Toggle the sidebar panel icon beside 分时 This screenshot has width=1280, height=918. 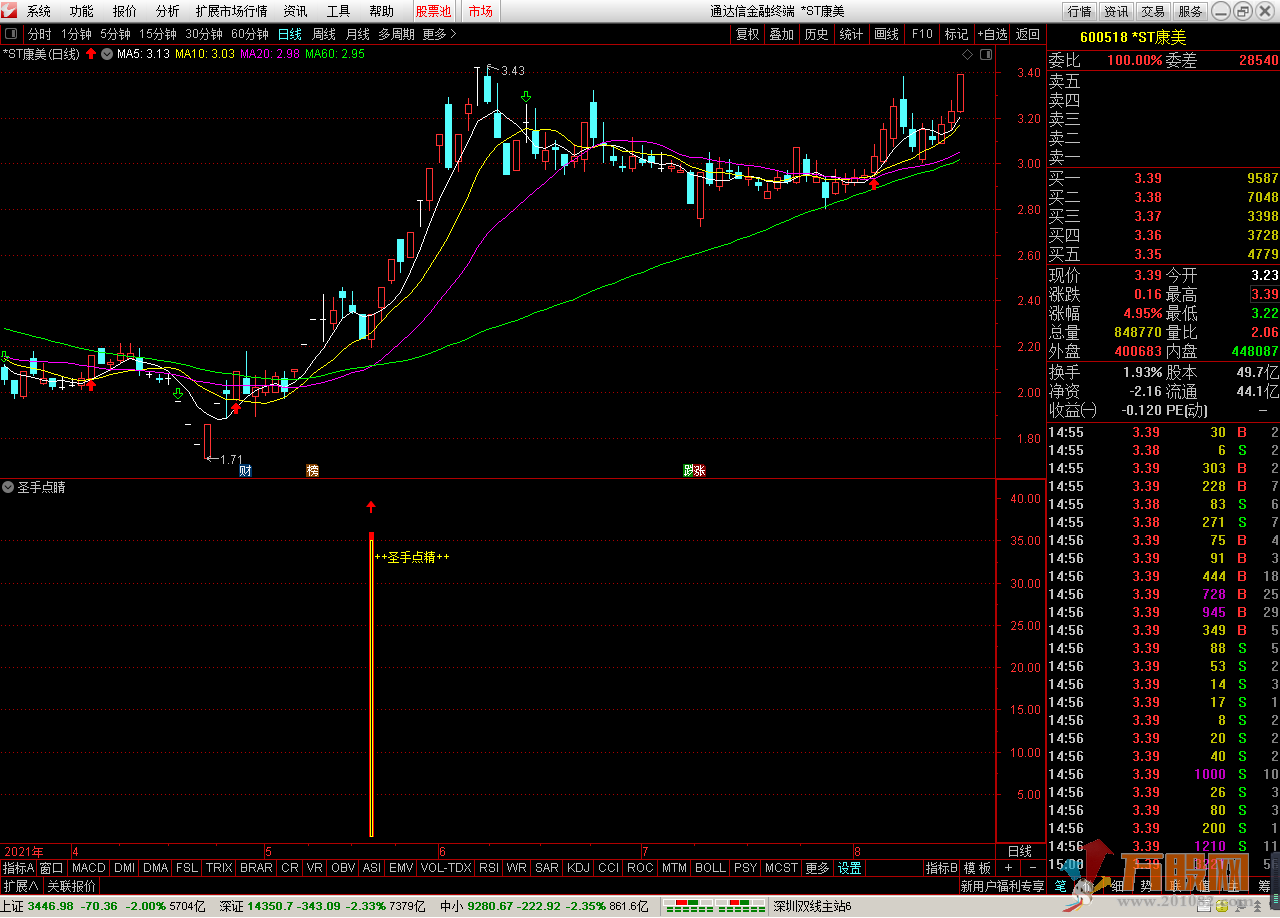click(x=12, y=34)
